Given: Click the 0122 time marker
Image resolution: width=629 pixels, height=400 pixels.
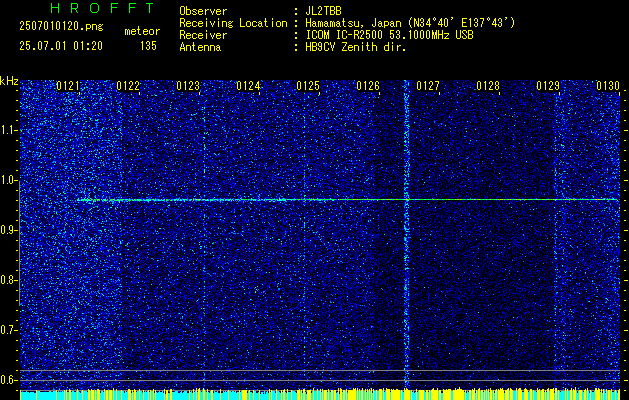Looking at the screenshot, I should click(128, 86).
